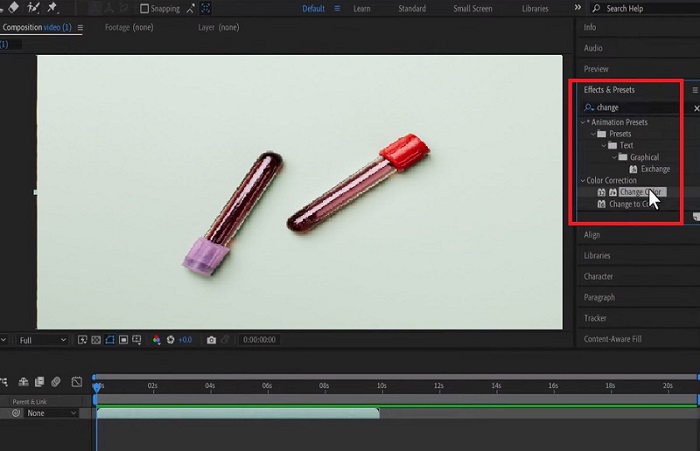
Task: Open the show channel color icon
Action: click(x=156, y=340)
